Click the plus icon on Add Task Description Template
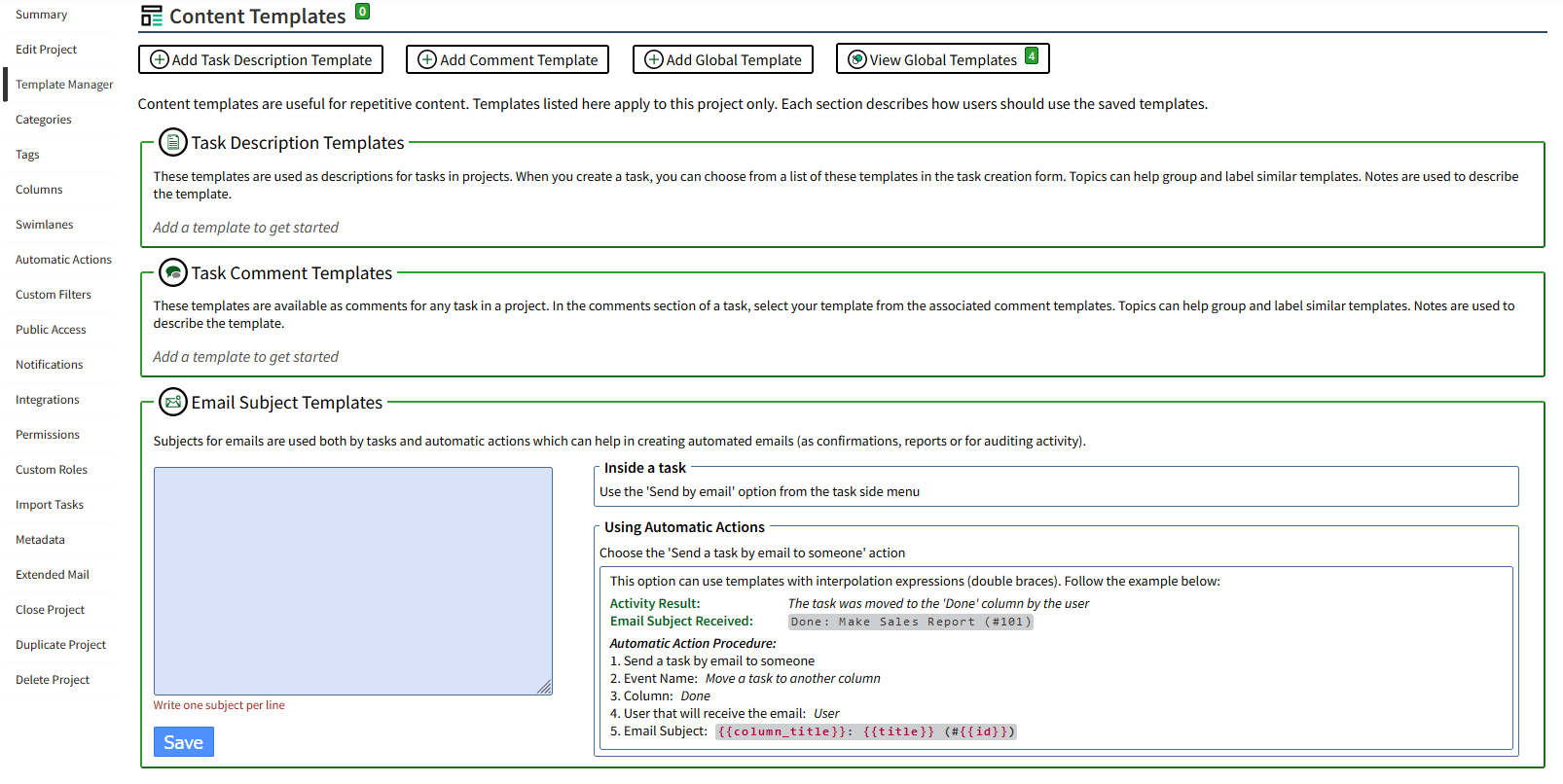 pyautogui.click(x=160, y=59)
